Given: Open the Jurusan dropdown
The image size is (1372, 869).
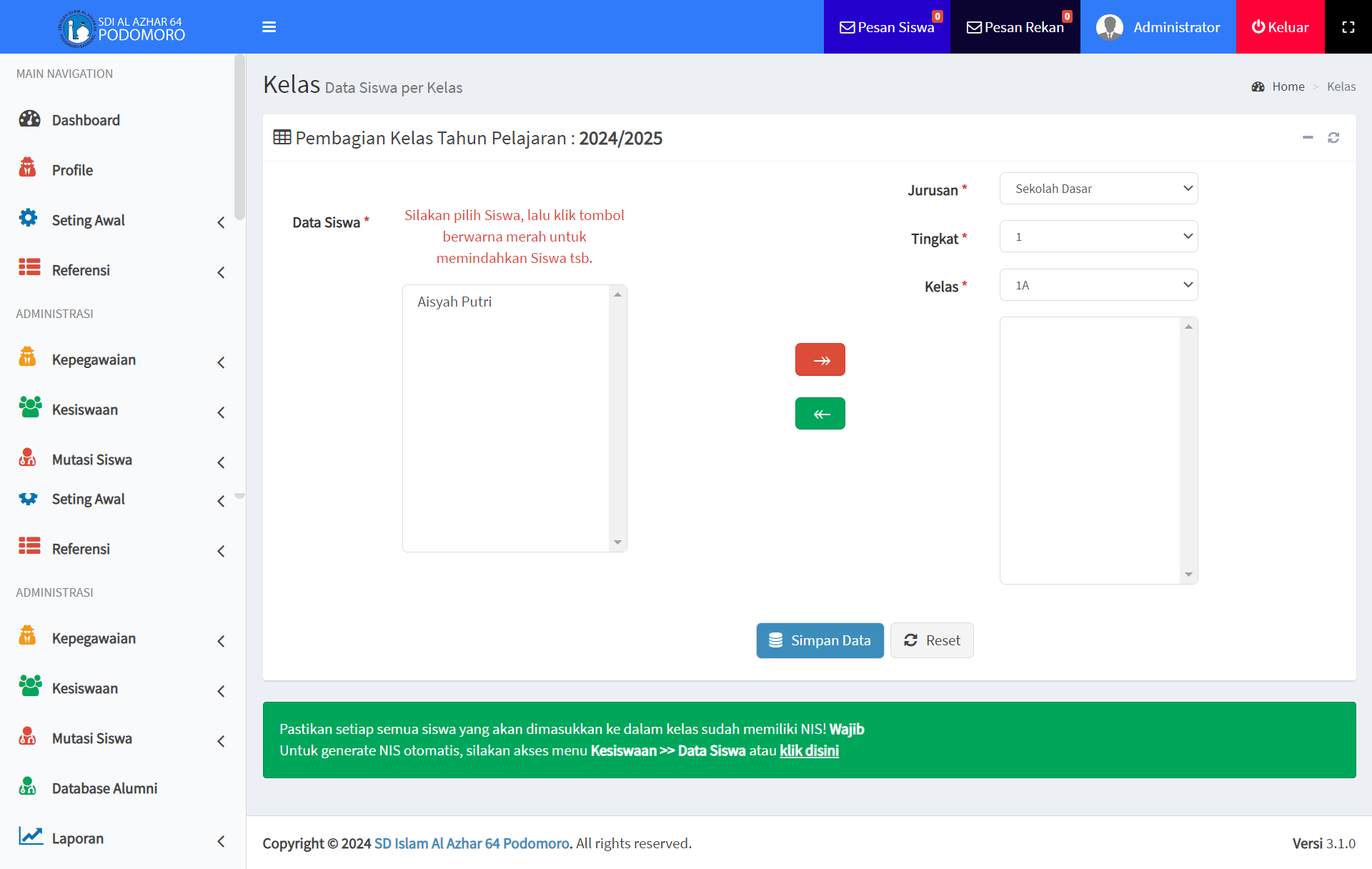Looking at the screenshot, I should pyautogui.click(x=1098, y=189).
